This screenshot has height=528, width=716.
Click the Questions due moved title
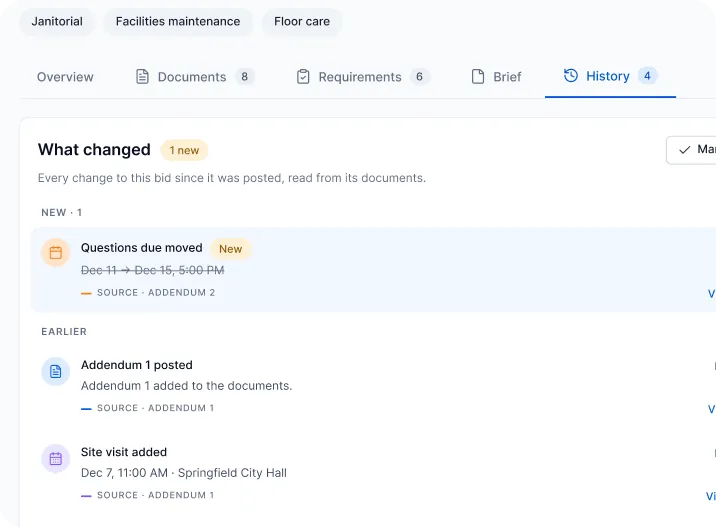142,248
